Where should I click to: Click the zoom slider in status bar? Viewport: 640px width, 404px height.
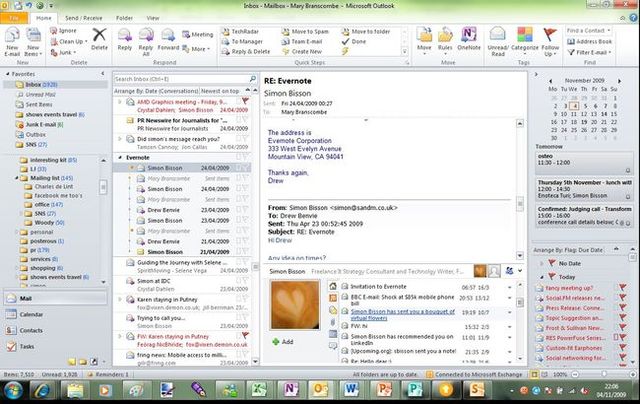604,374
